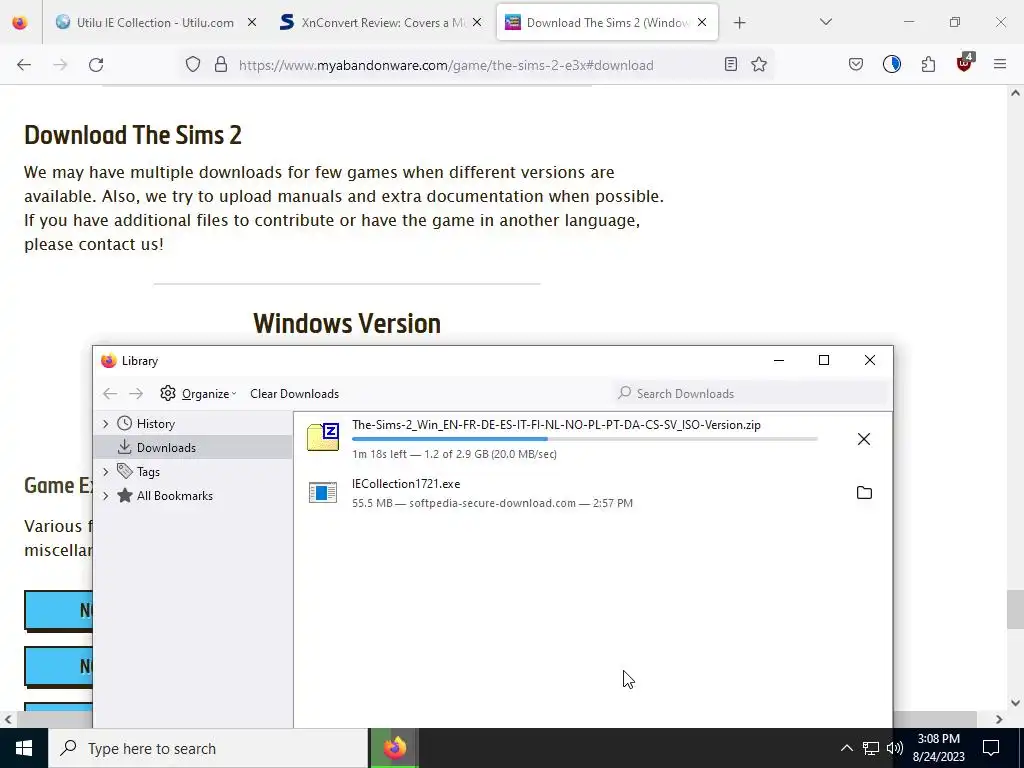Click the Save to Pocket icon
This screenshot has width=1024, height=768.
coord(856,65)
